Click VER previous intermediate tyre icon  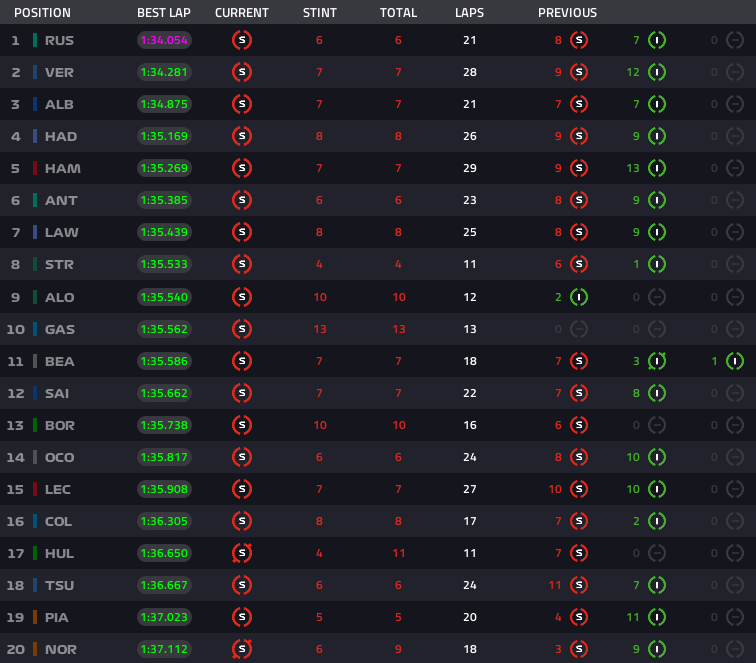coord(657,72)
